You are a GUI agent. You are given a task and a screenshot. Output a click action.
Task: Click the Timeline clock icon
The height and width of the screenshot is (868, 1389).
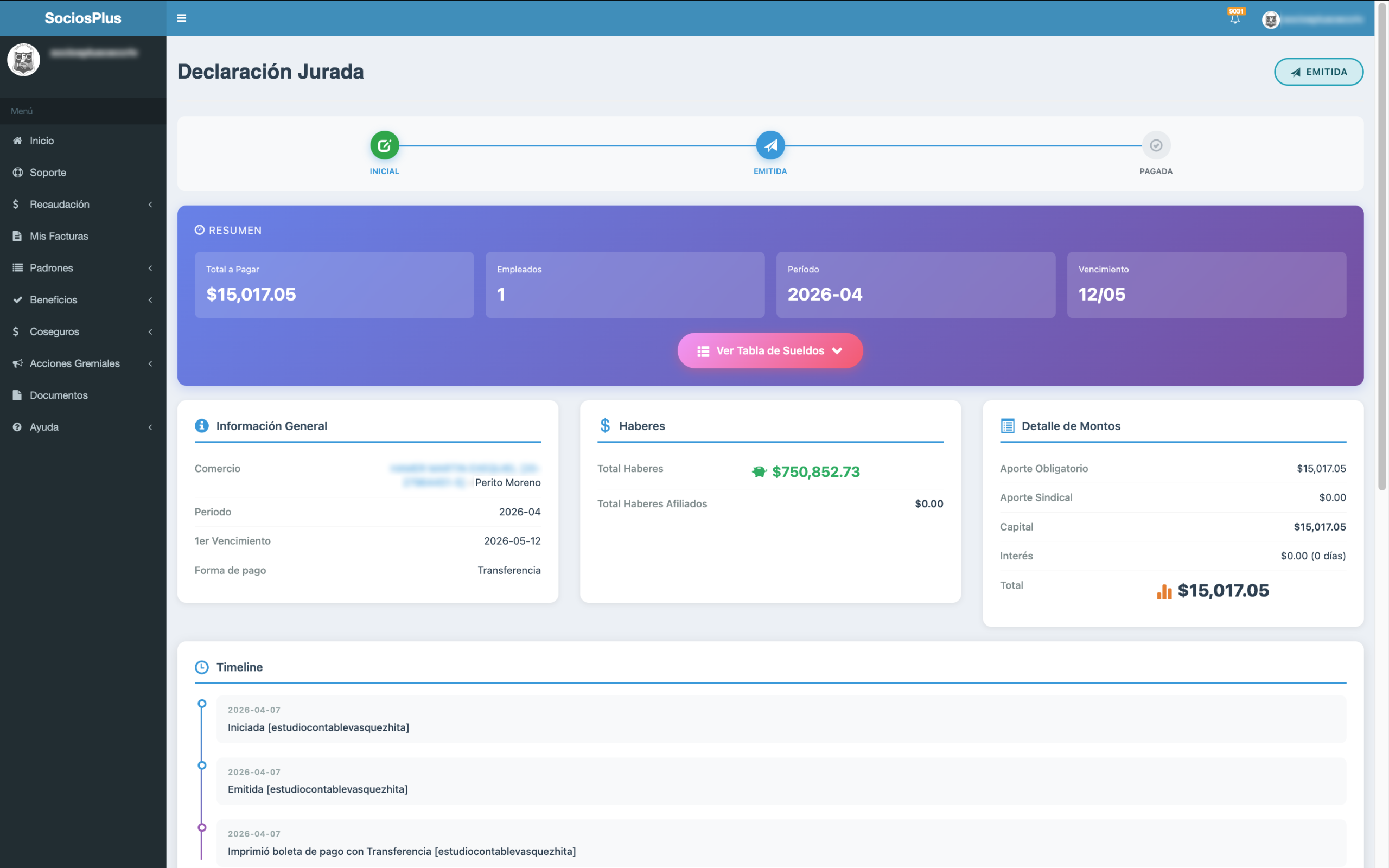pyautogui.click(x=201, y=667)
